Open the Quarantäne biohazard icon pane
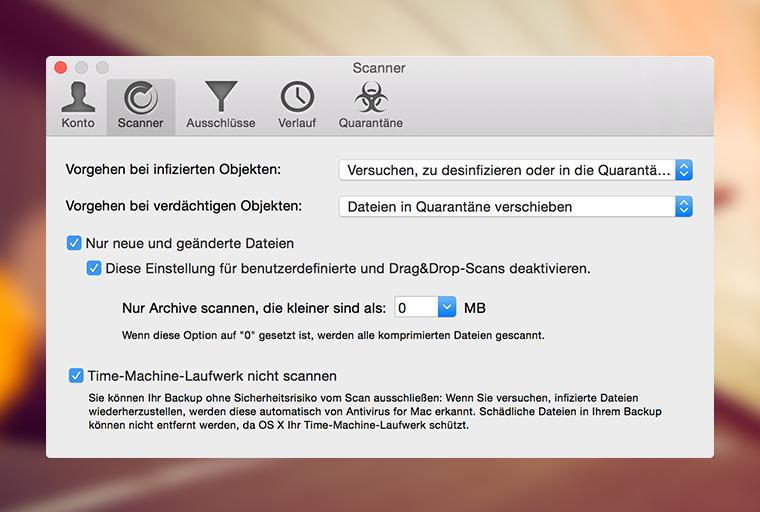760x512 pixels. pos(371,106)
